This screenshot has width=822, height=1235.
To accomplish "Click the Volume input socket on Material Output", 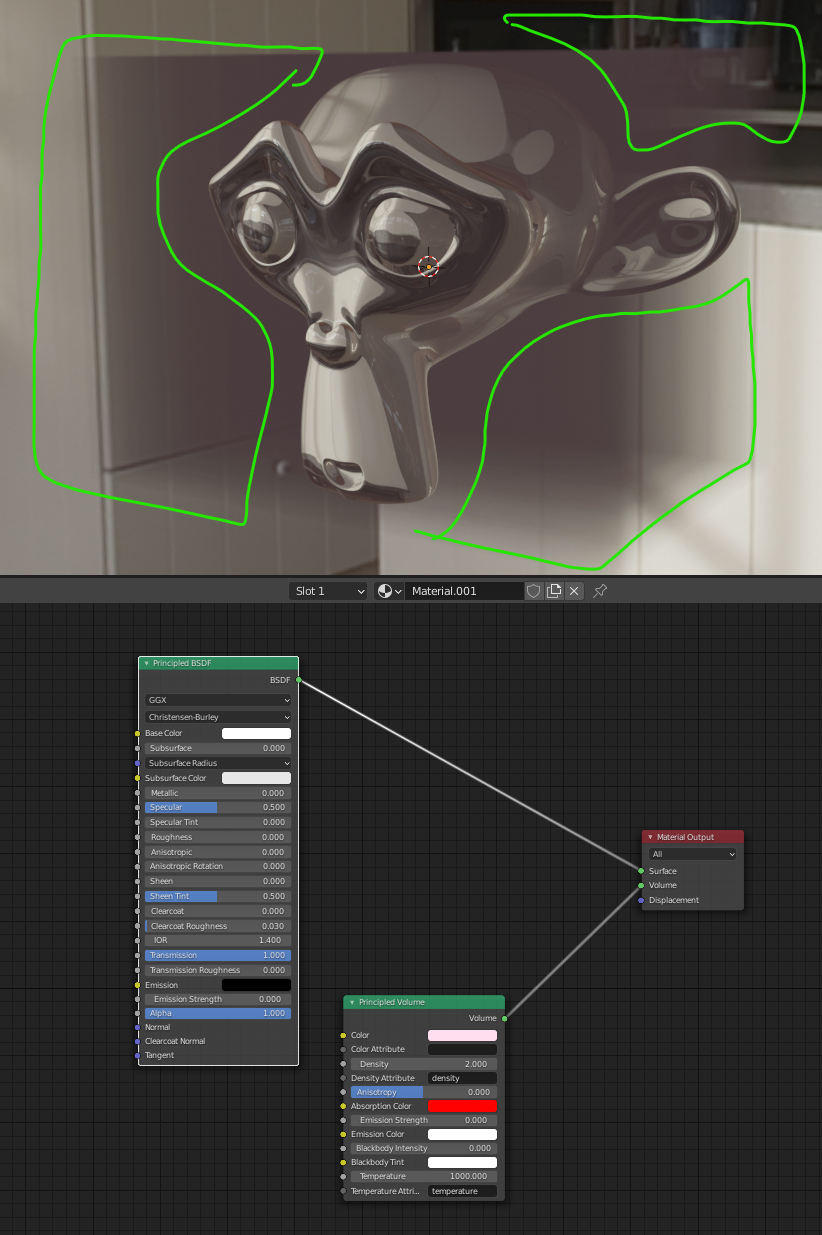I will (x=641, y=885).
